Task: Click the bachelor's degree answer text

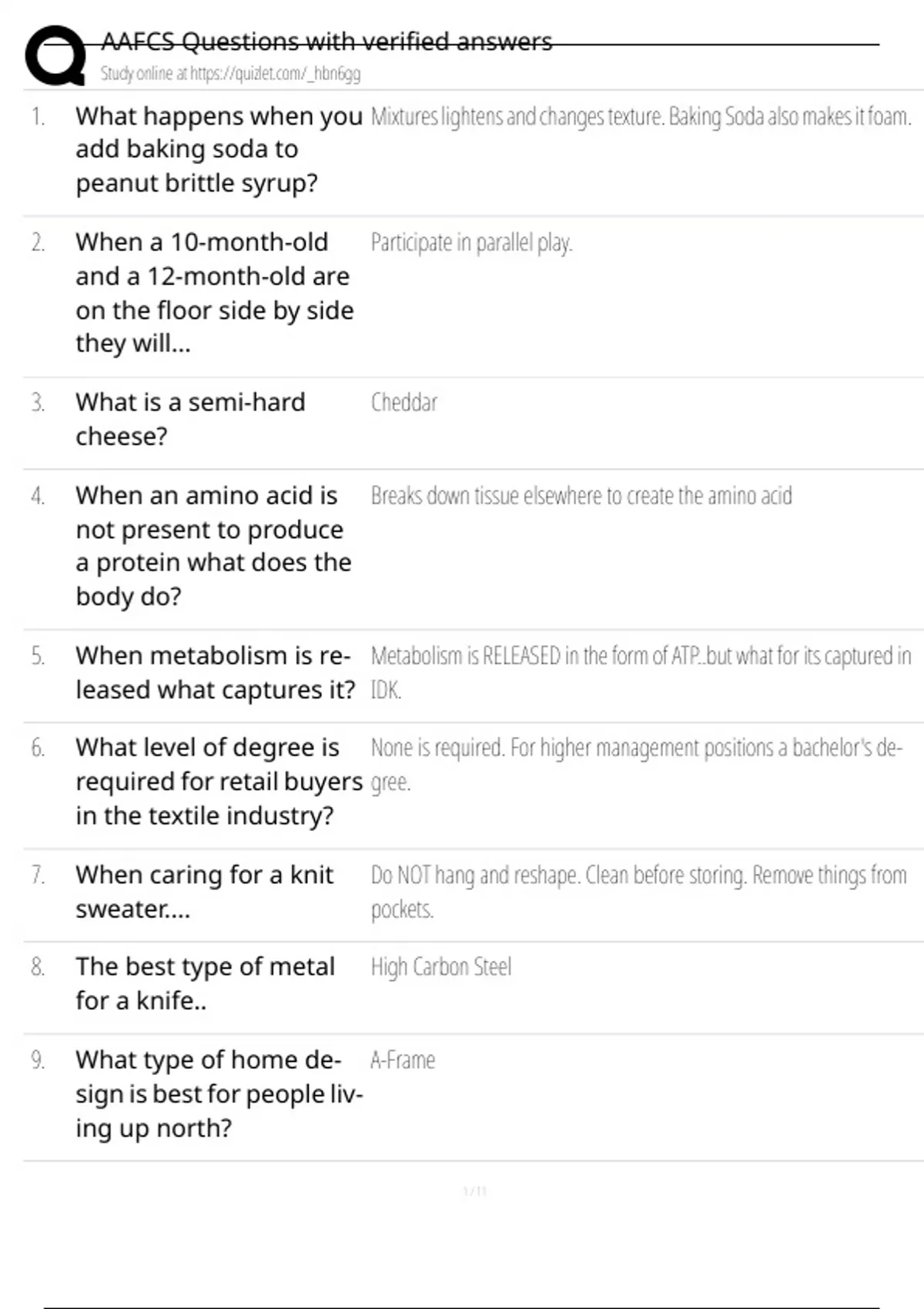Action: (636, 748)
